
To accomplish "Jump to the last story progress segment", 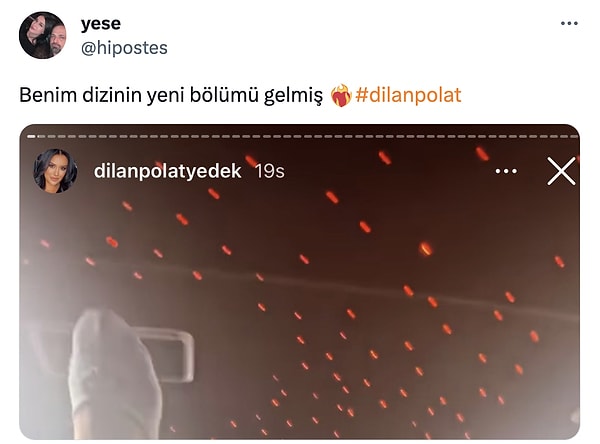I will pos(574,136).
